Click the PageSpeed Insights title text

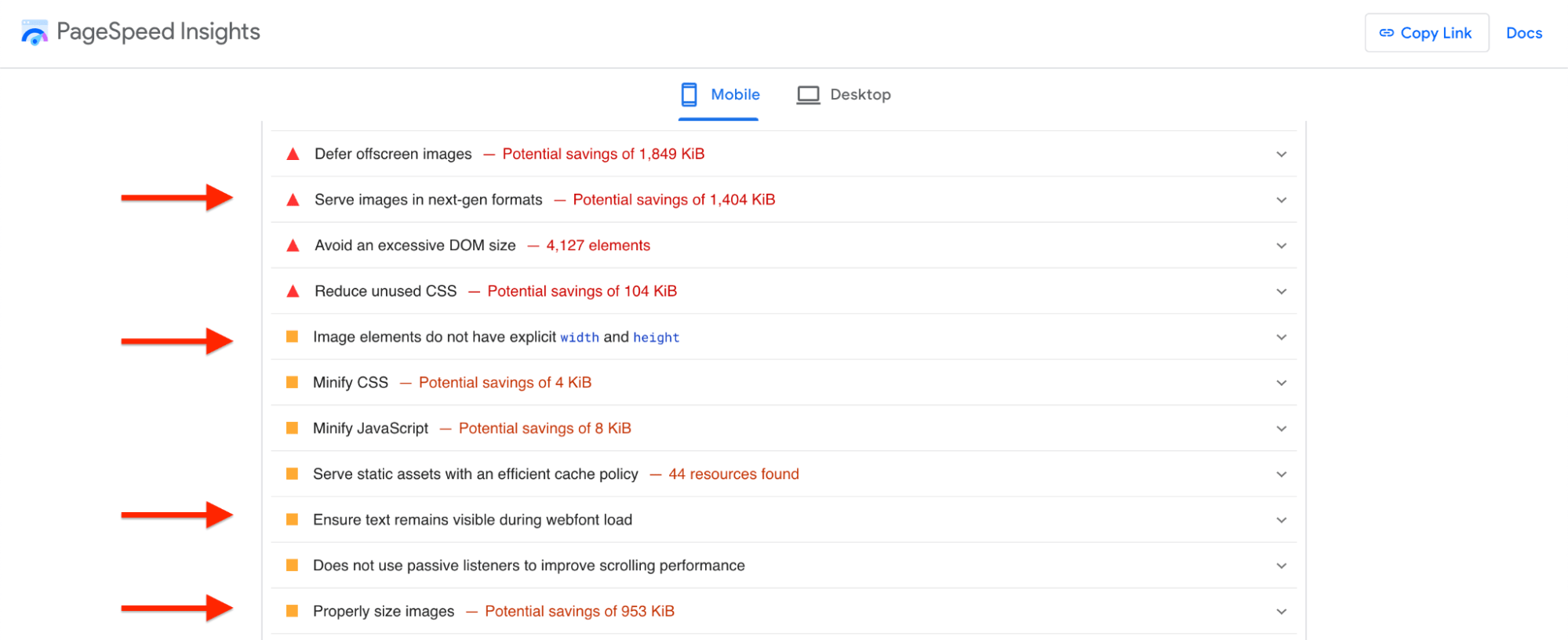click(158, 32)
